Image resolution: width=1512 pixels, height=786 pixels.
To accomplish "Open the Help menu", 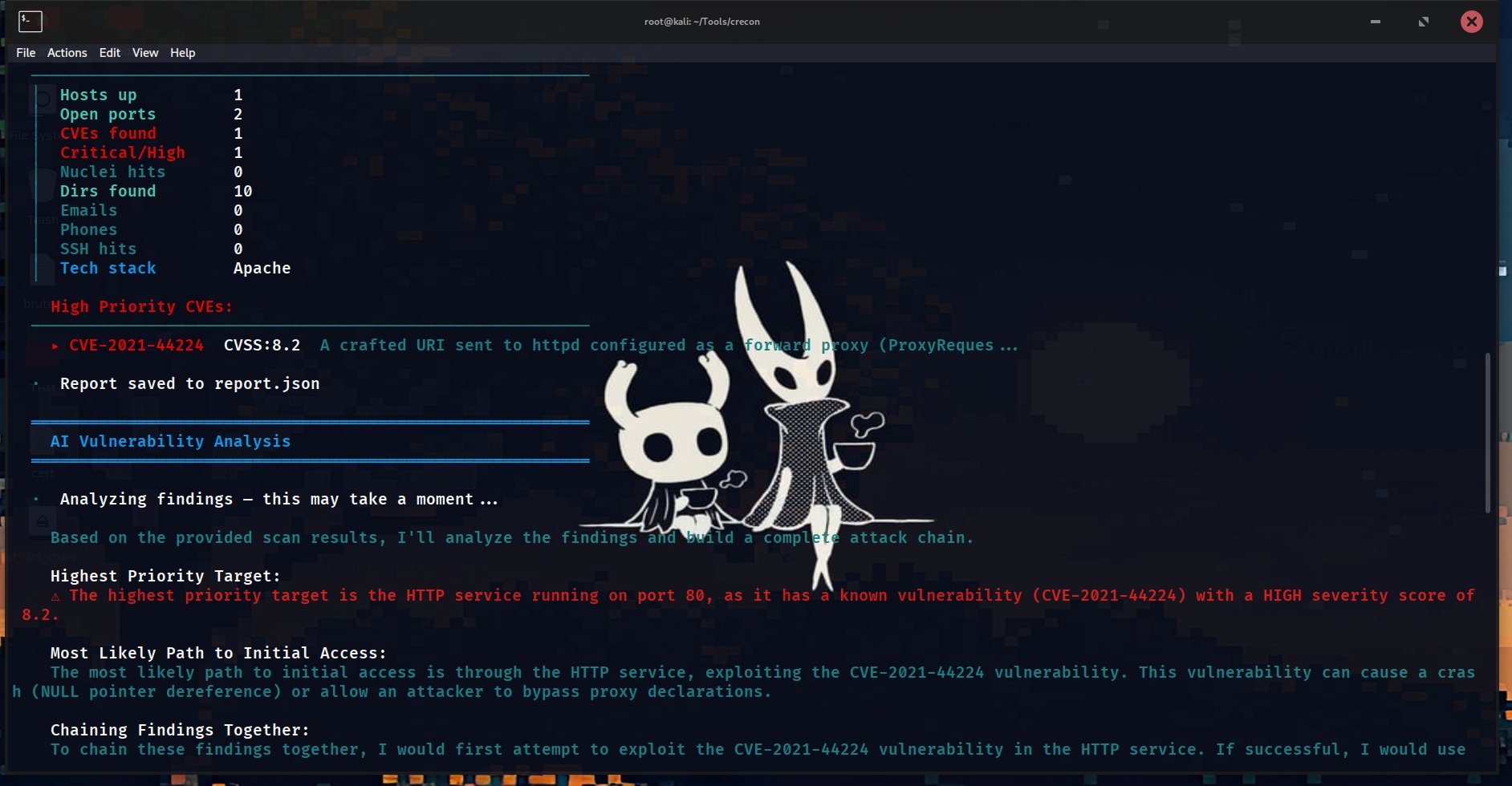I will 182,53.
